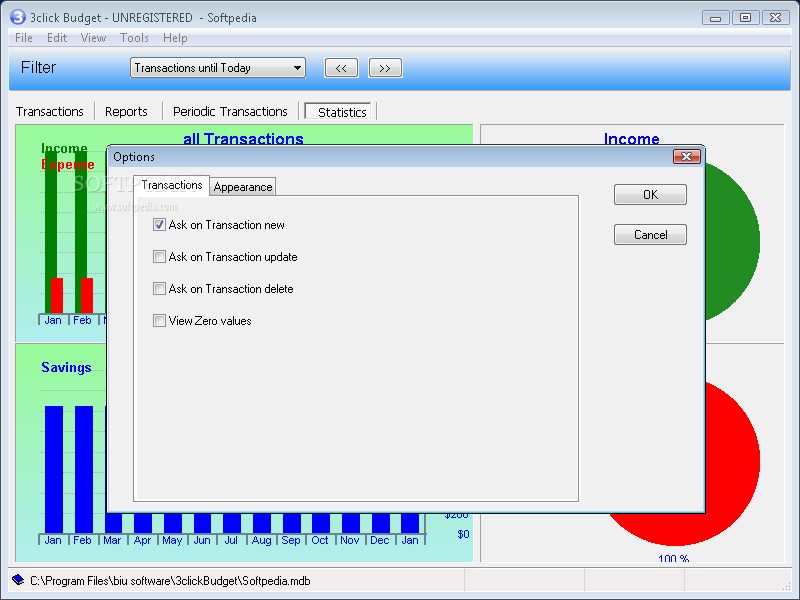Check View Zero values option
The width and height of the screenshot is (800, 600).
159,321
